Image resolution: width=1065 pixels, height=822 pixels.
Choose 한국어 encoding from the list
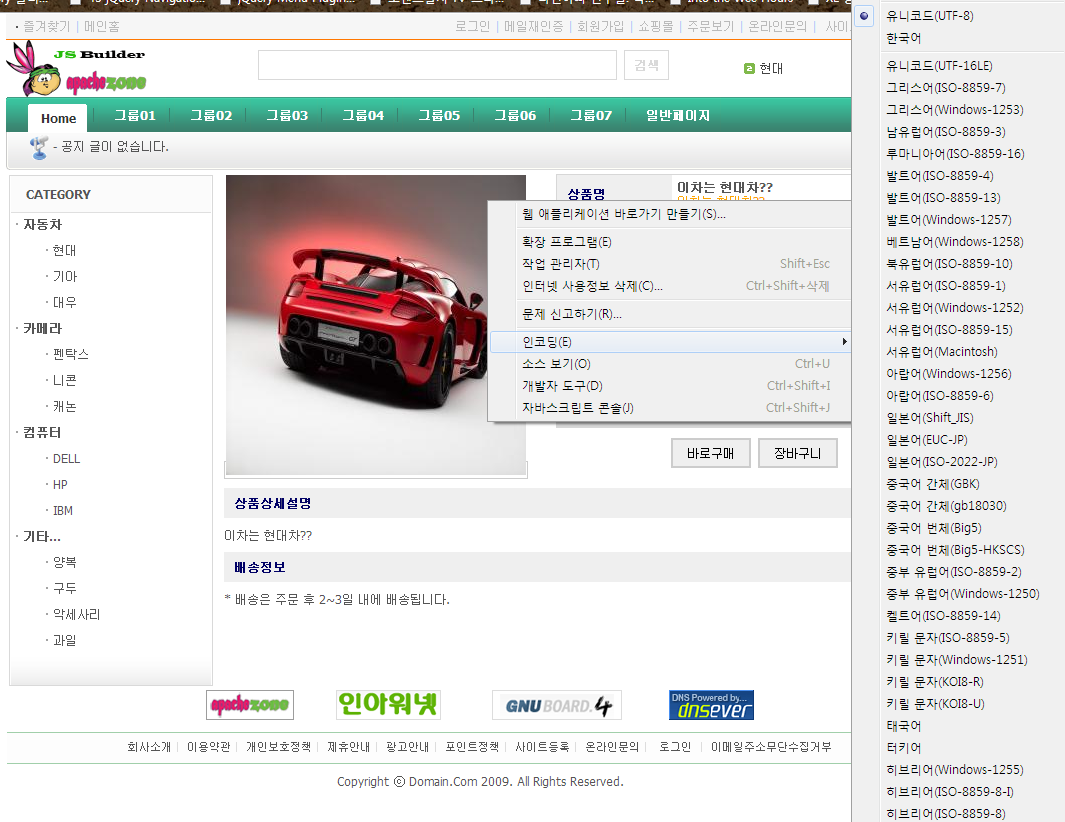(903, 38)
